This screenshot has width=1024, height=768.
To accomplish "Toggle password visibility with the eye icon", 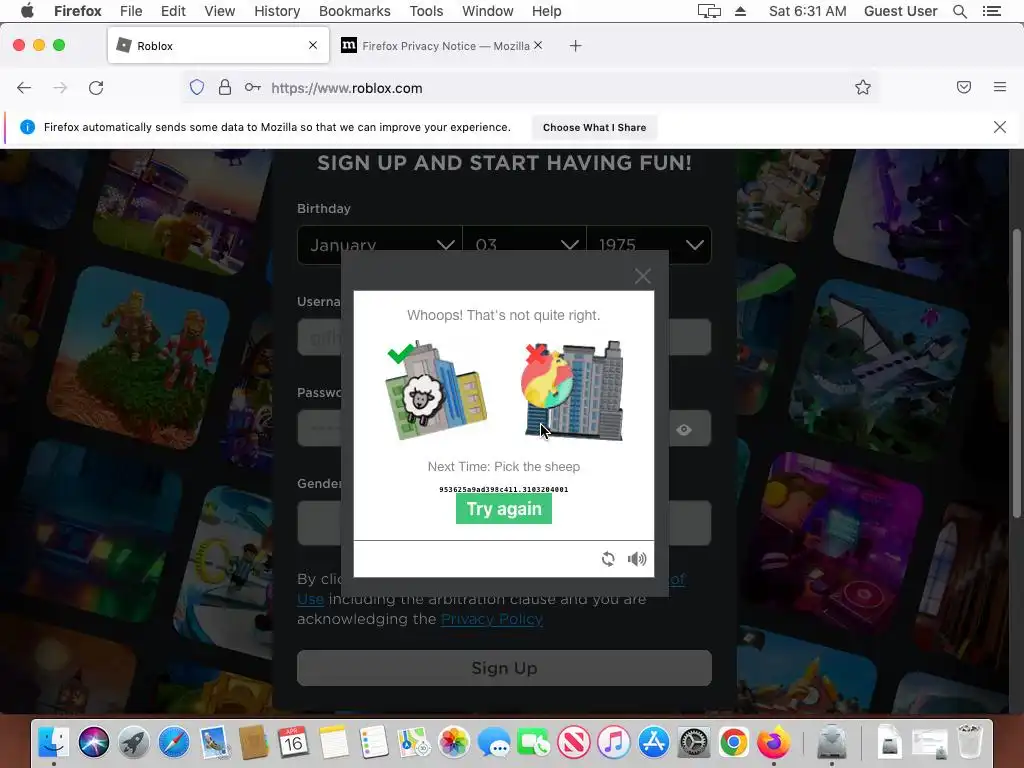I will [684, 430].
